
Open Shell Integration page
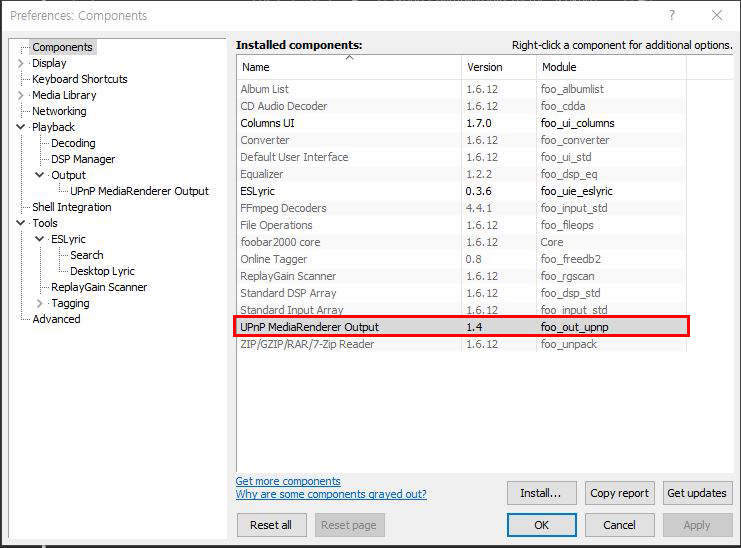pos(72,207)
